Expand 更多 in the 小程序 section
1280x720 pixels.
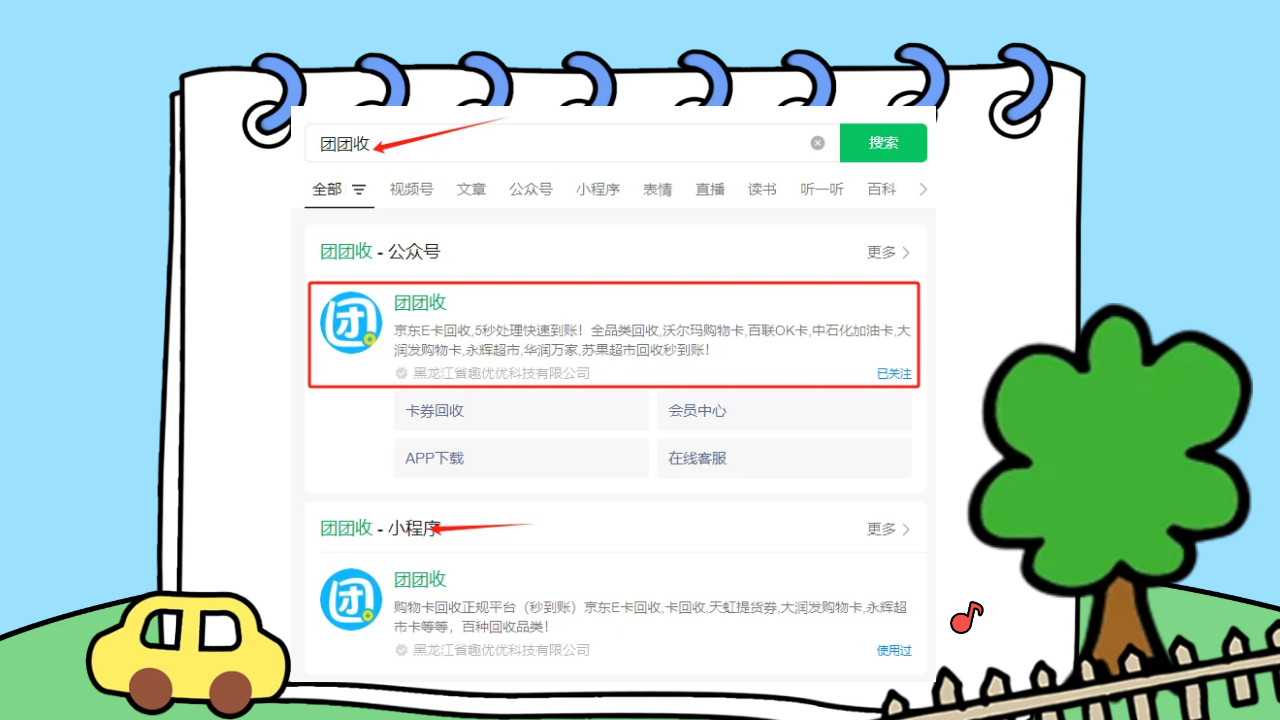889,529
